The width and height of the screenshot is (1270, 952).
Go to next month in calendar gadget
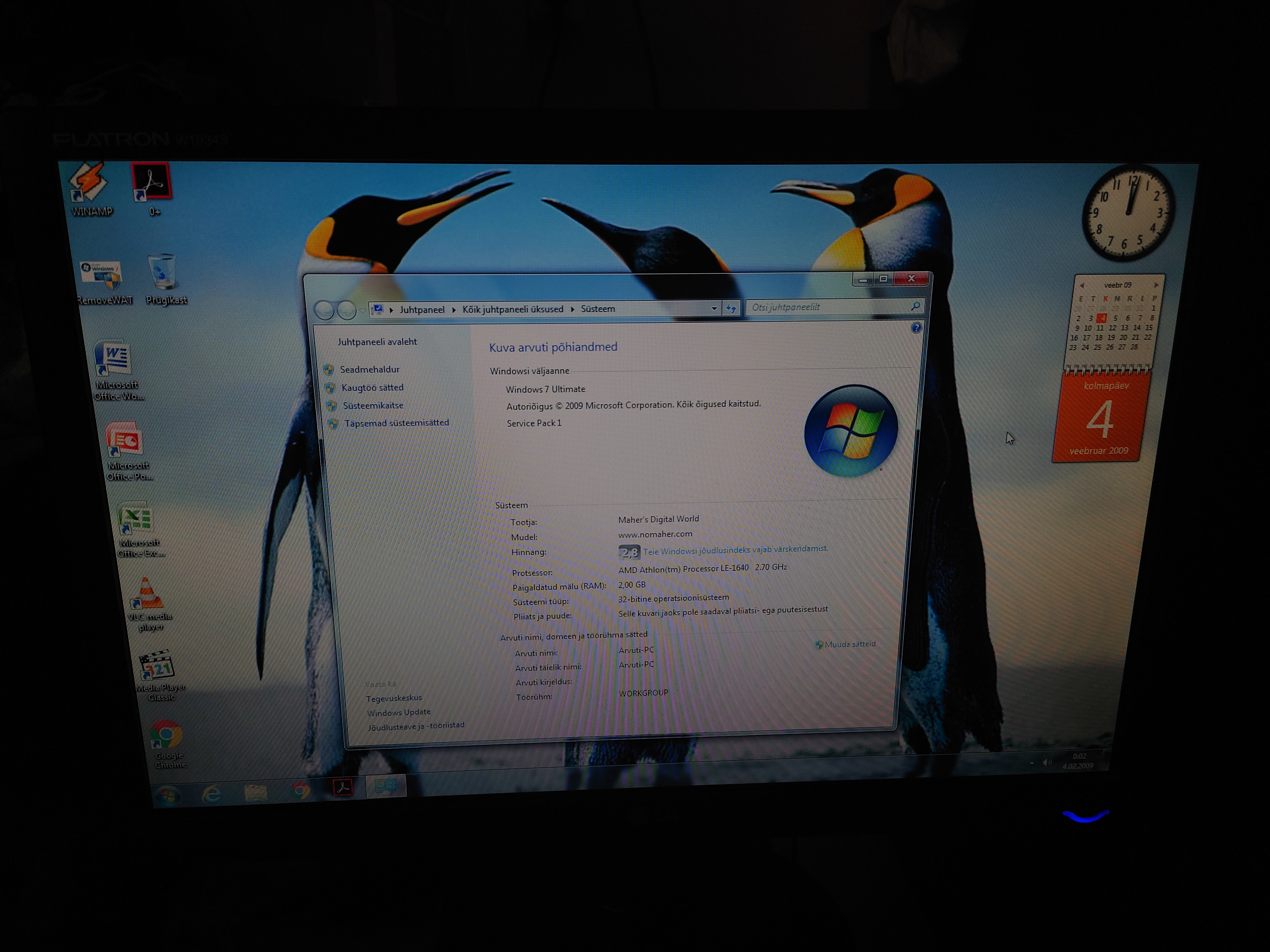point(1156,285)
